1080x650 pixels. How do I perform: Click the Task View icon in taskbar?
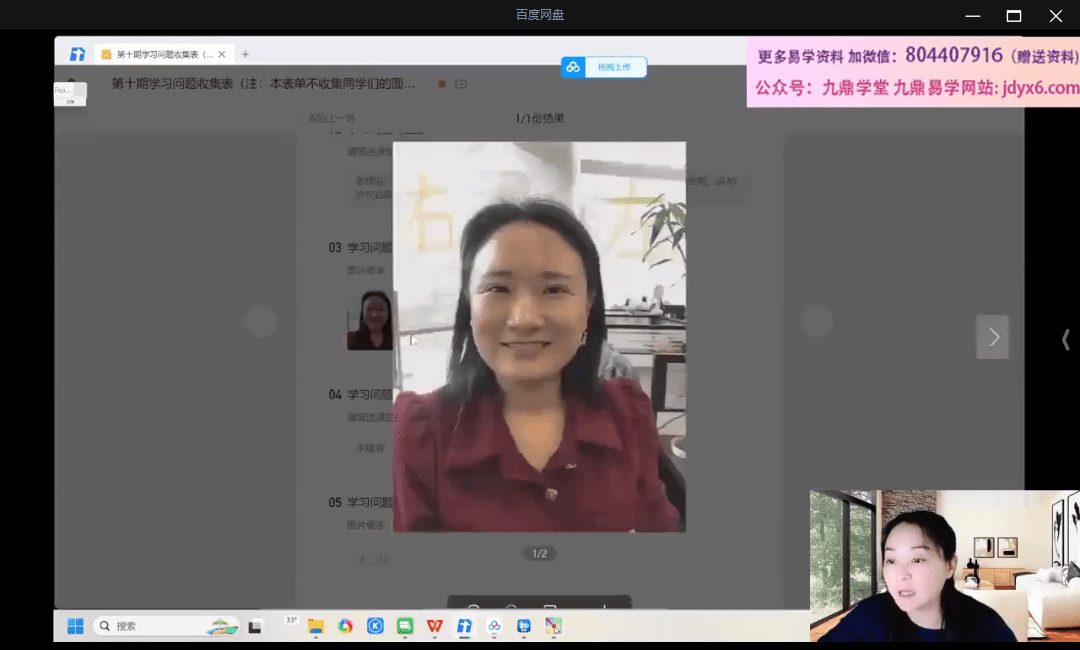[256, 626]
